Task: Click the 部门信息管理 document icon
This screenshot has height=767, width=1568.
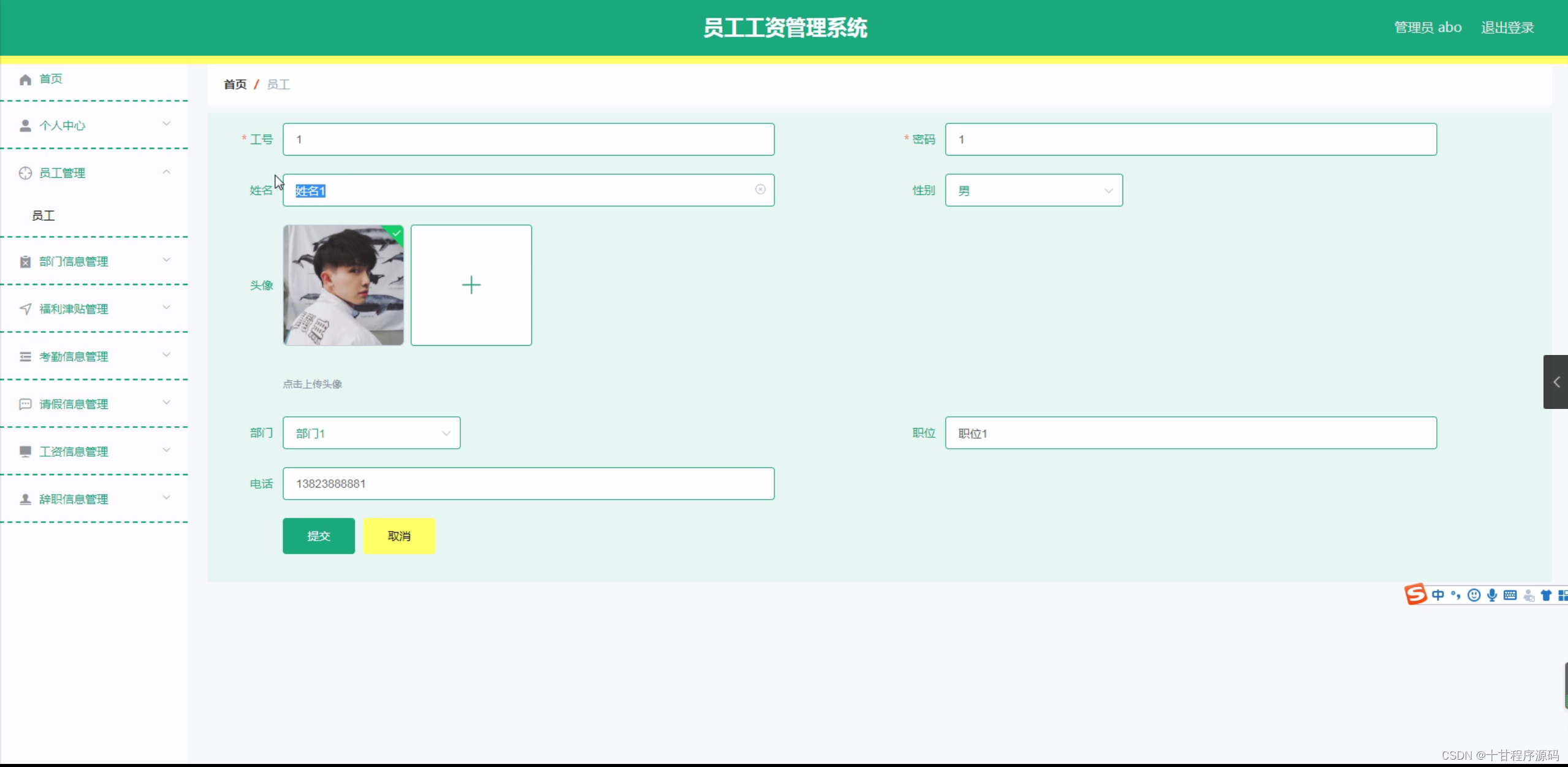Action: [25, 261]
